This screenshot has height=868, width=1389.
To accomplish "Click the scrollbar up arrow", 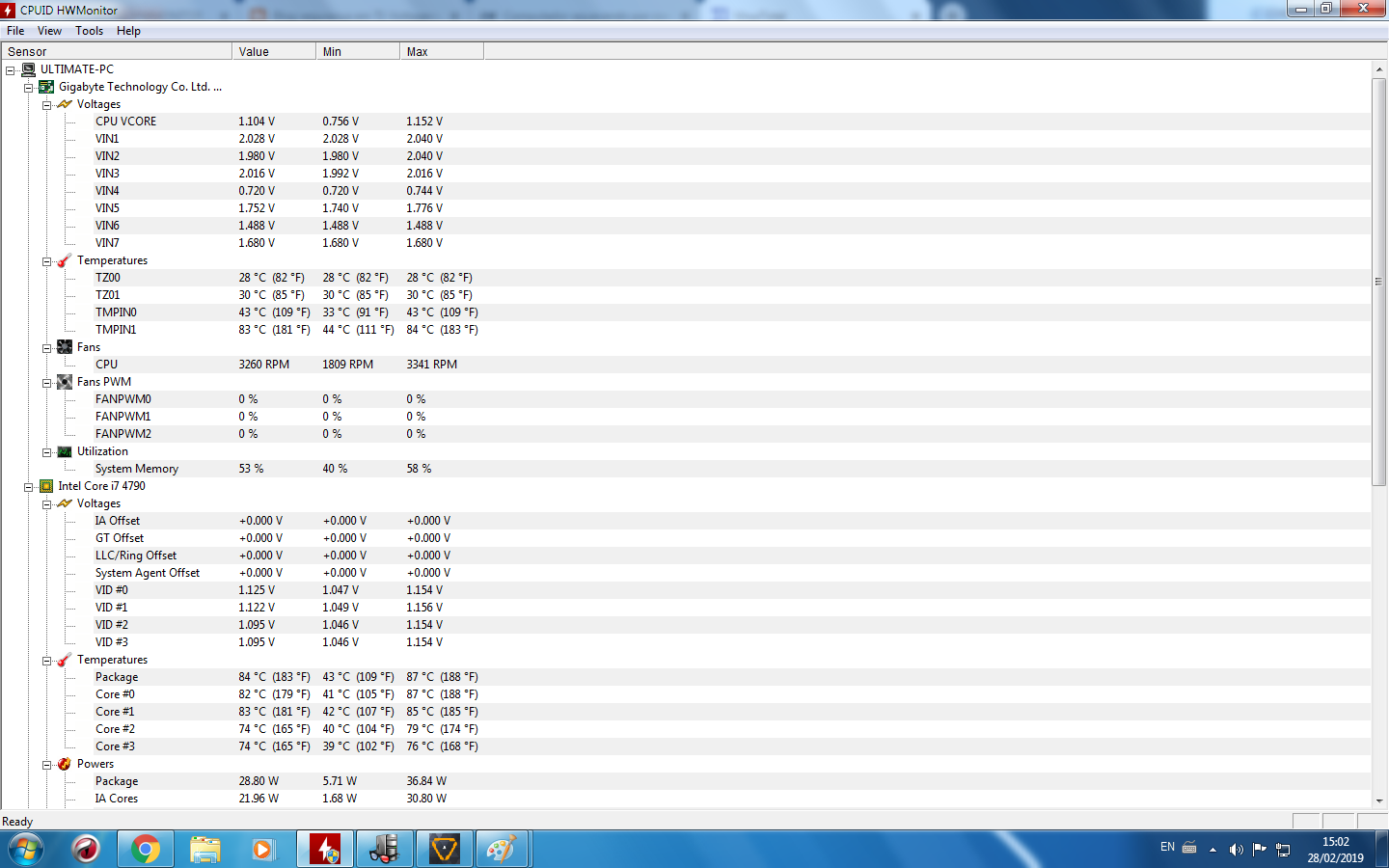I will (1378, 69).
